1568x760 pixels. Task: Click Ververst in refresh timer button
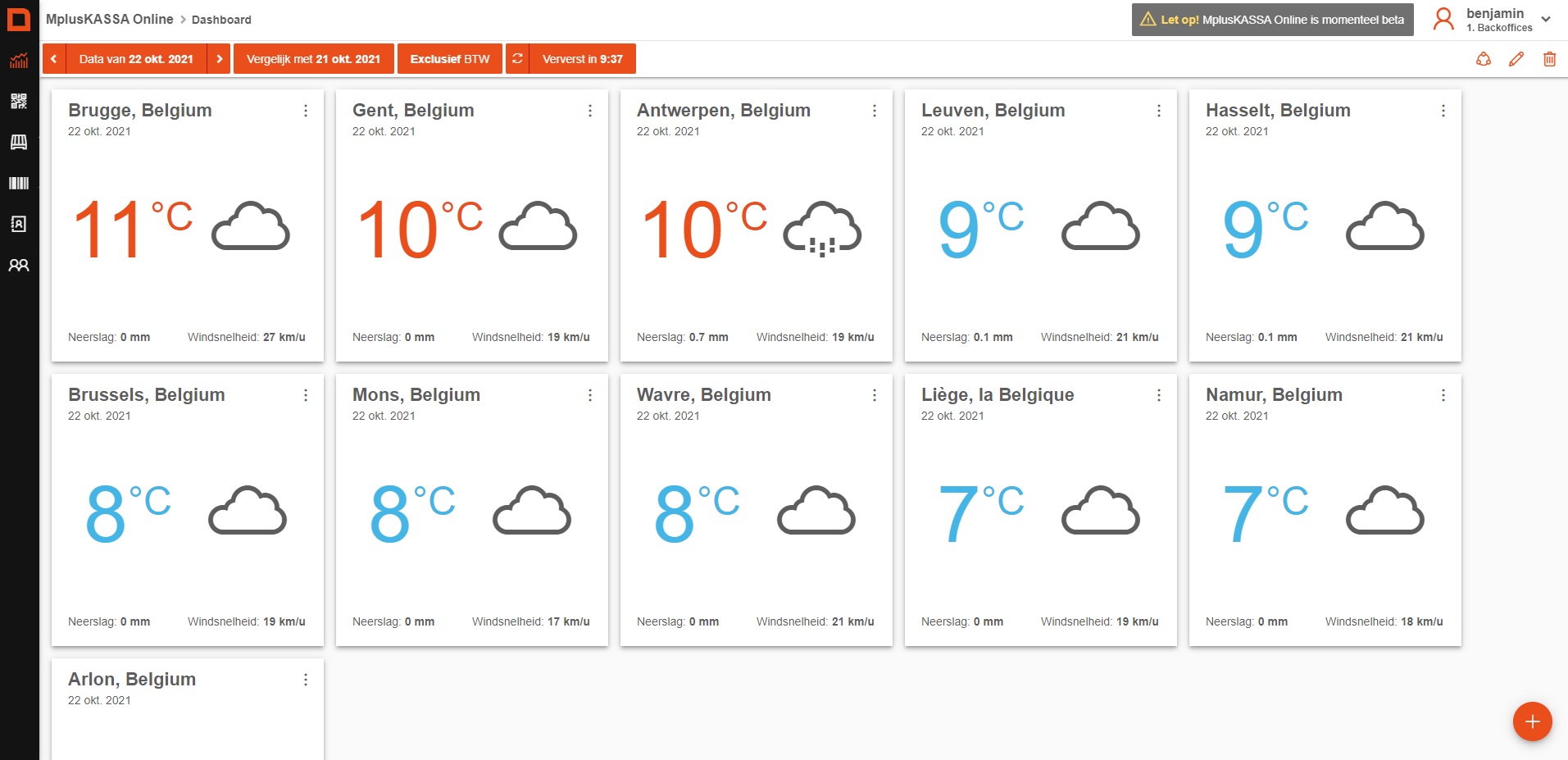(x=583, y=59)
